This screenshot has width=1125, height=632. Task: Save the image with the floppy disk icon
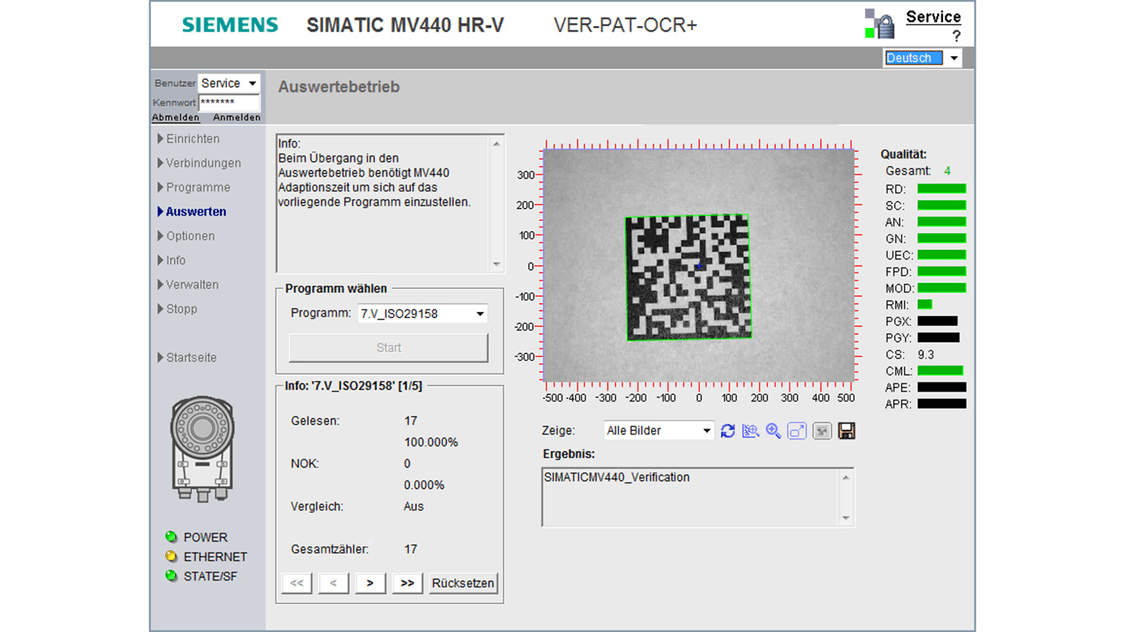[847, 430]
